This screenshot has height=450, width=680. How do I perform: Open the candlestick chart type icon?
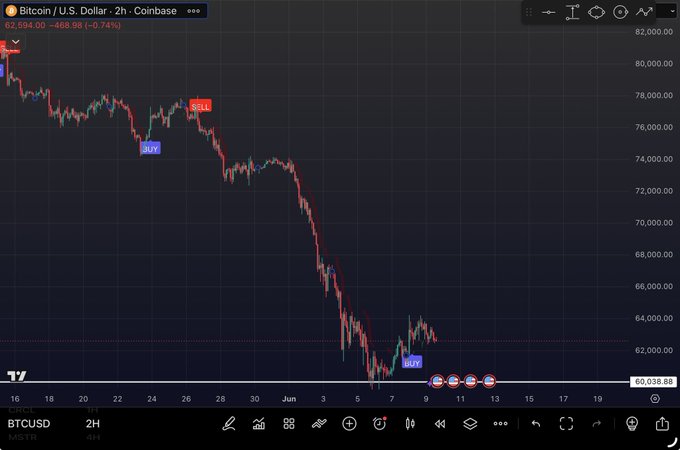pos(410,424)
